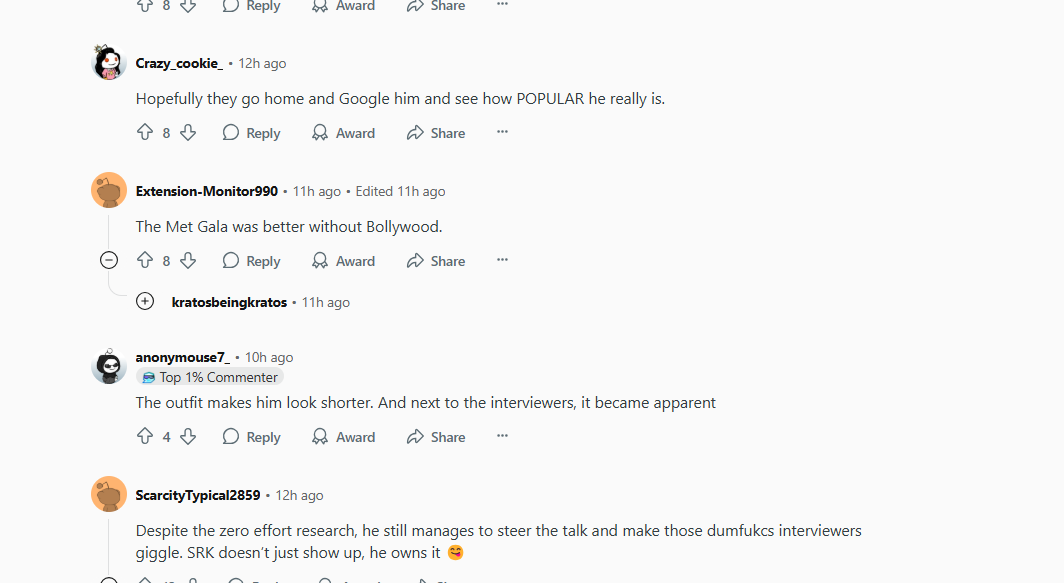Click the Top 1% Commenter badge
The height and width of the screenshot is (583, 1064).
click(x=210, y=377)
